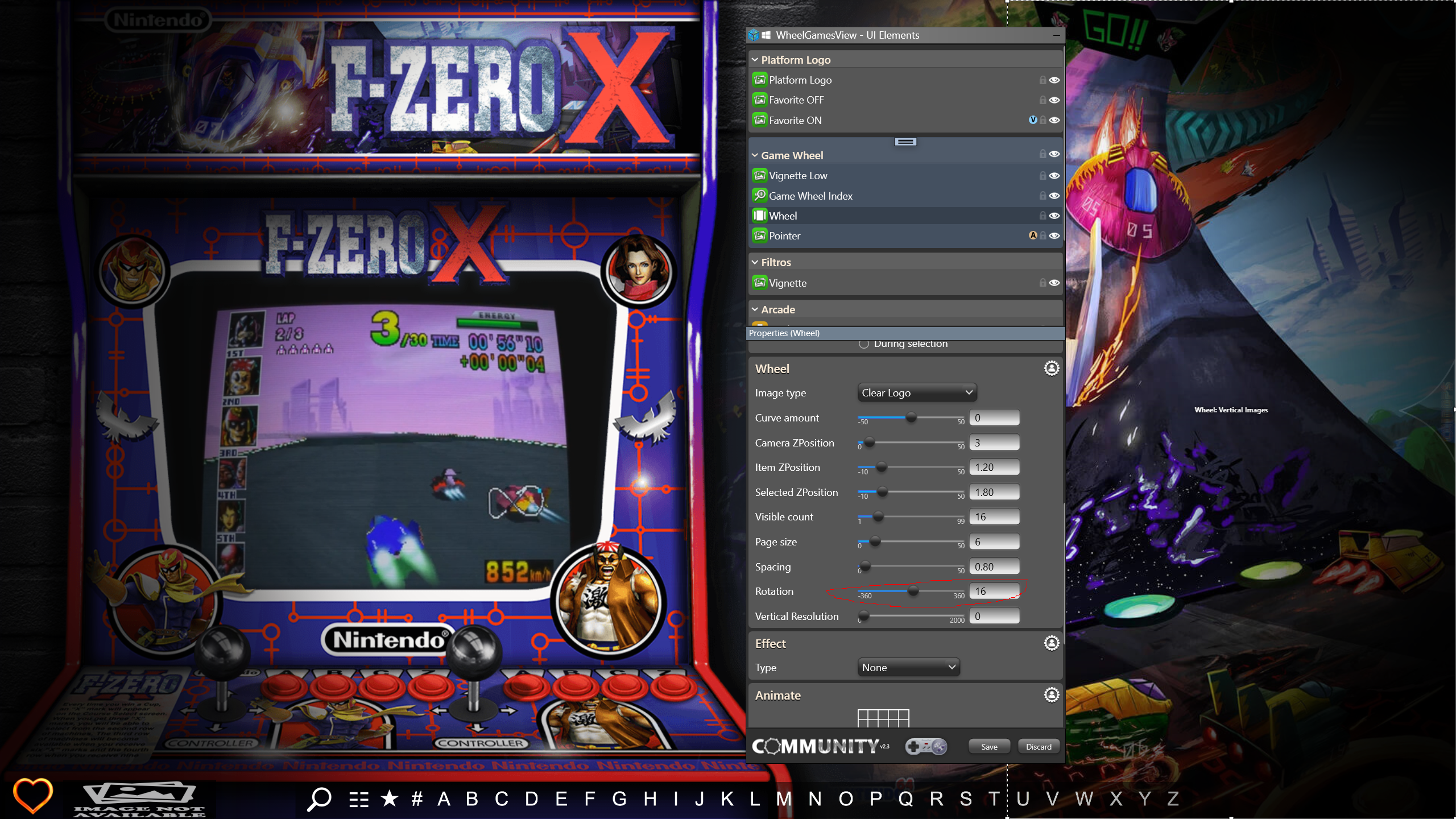
Task: Hide the Pointer layer
Action: point(1054,235)
